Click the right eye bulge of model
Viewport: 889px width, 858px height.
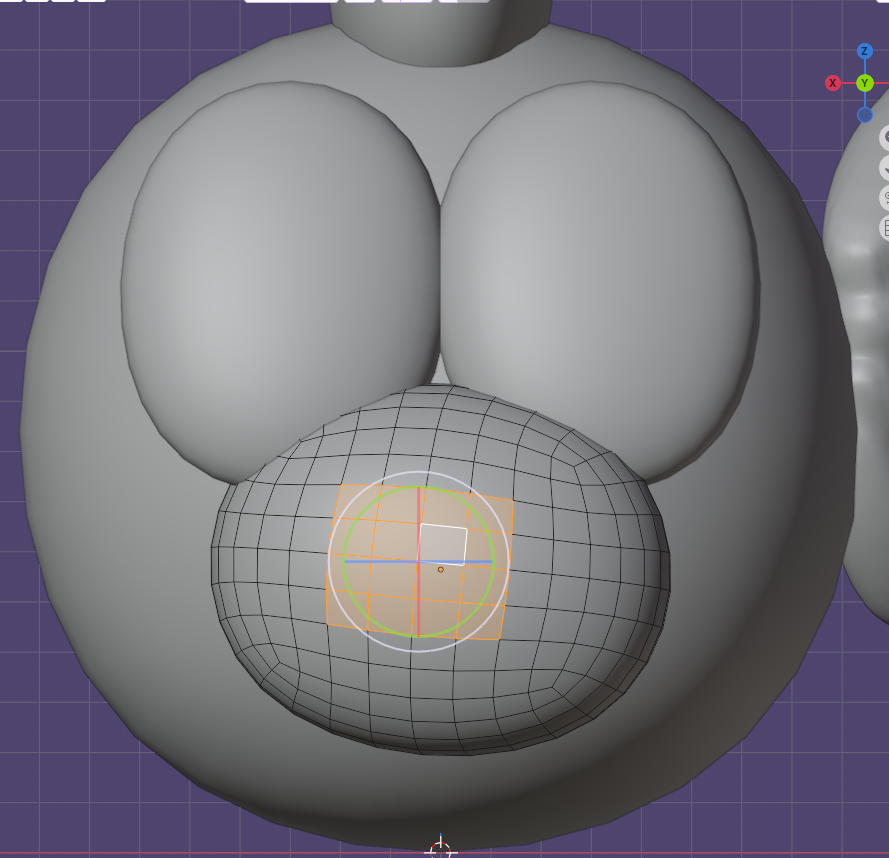pyautogui.click(x=600, y=270)
